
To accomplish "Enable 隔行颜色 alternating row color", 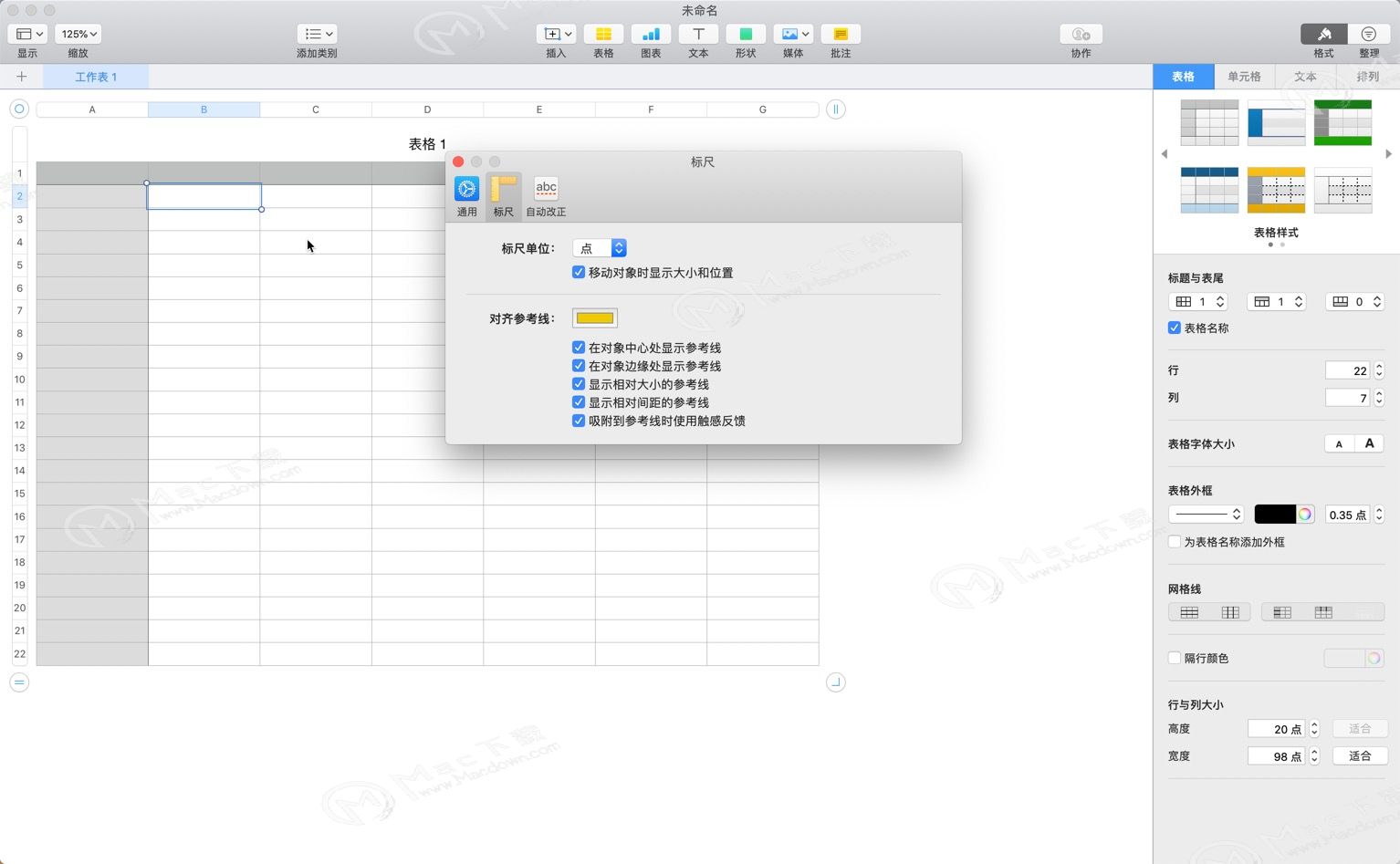I will click(1175, 658).
